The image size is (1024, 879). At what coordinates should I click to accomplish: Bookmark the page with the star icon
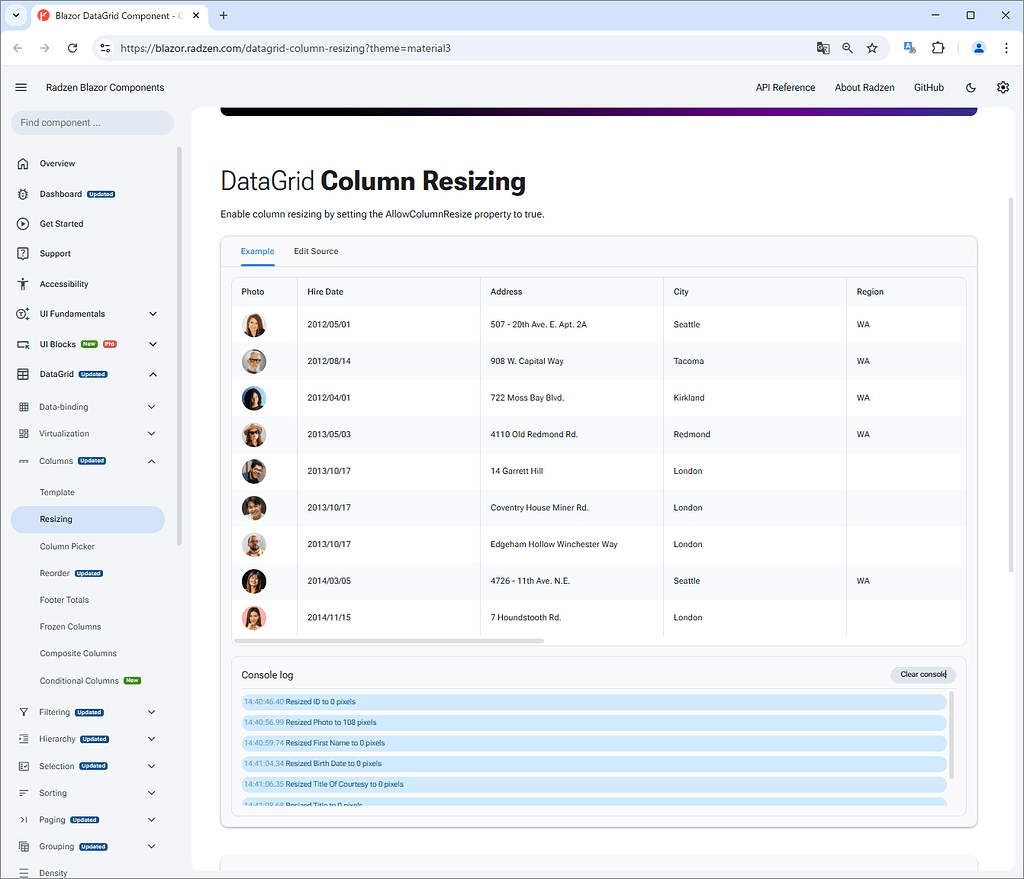click(x=871, y=47)
